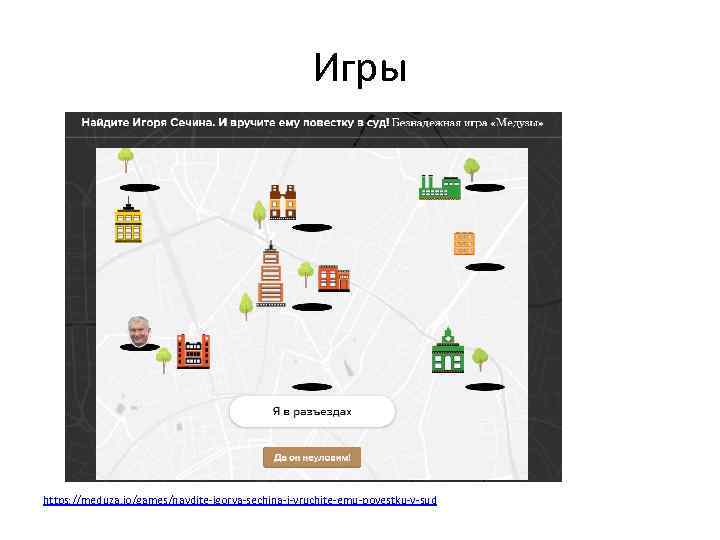Click the hole below the small orange block

pos(485,267)
